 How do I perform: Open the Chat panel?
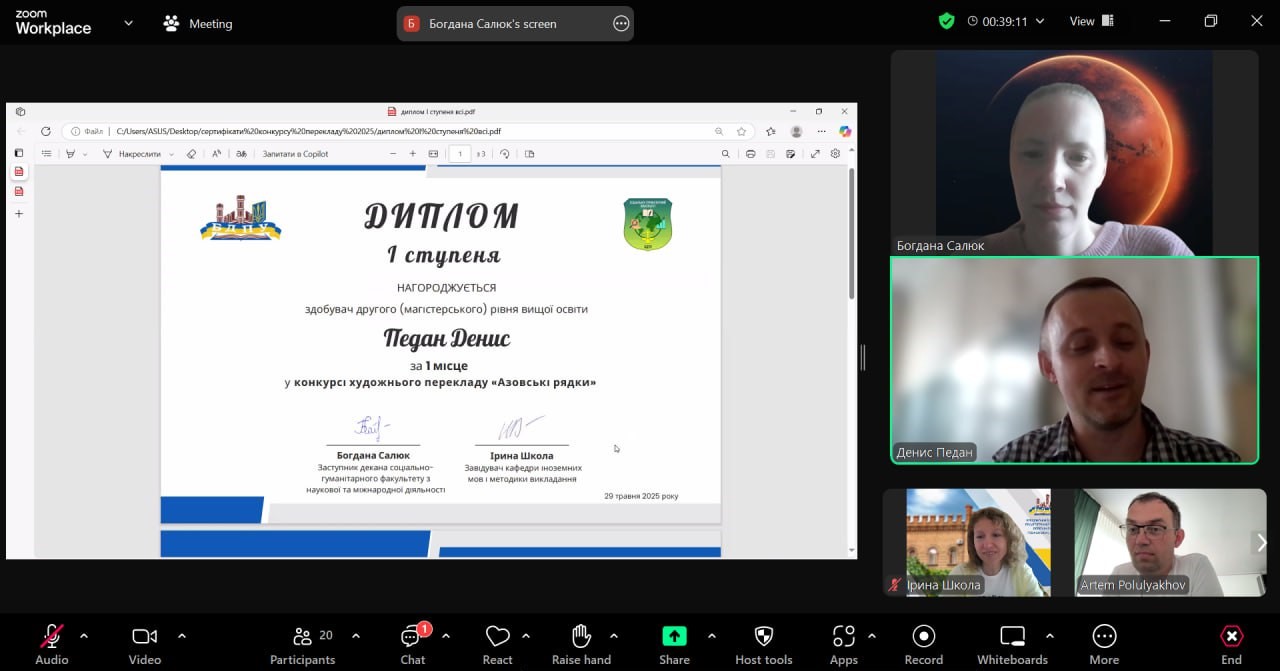[412, 637]
